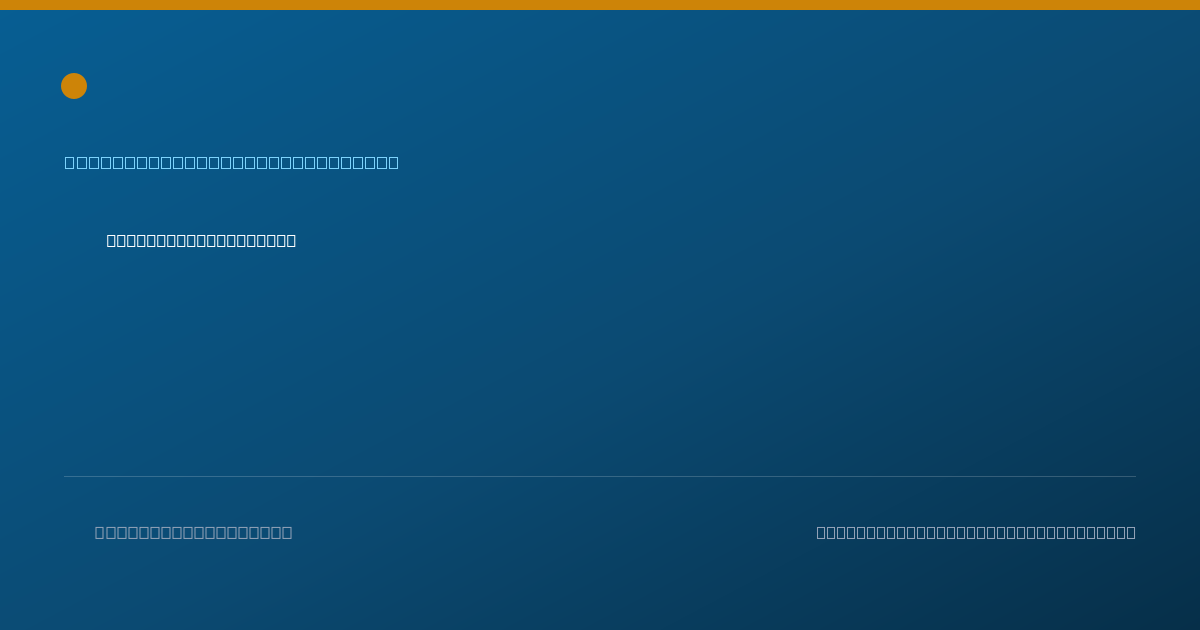The width and height of the screenshot is (1200, 630).
Task: Click the last character of right footer text
Action: coord(1131,532)
